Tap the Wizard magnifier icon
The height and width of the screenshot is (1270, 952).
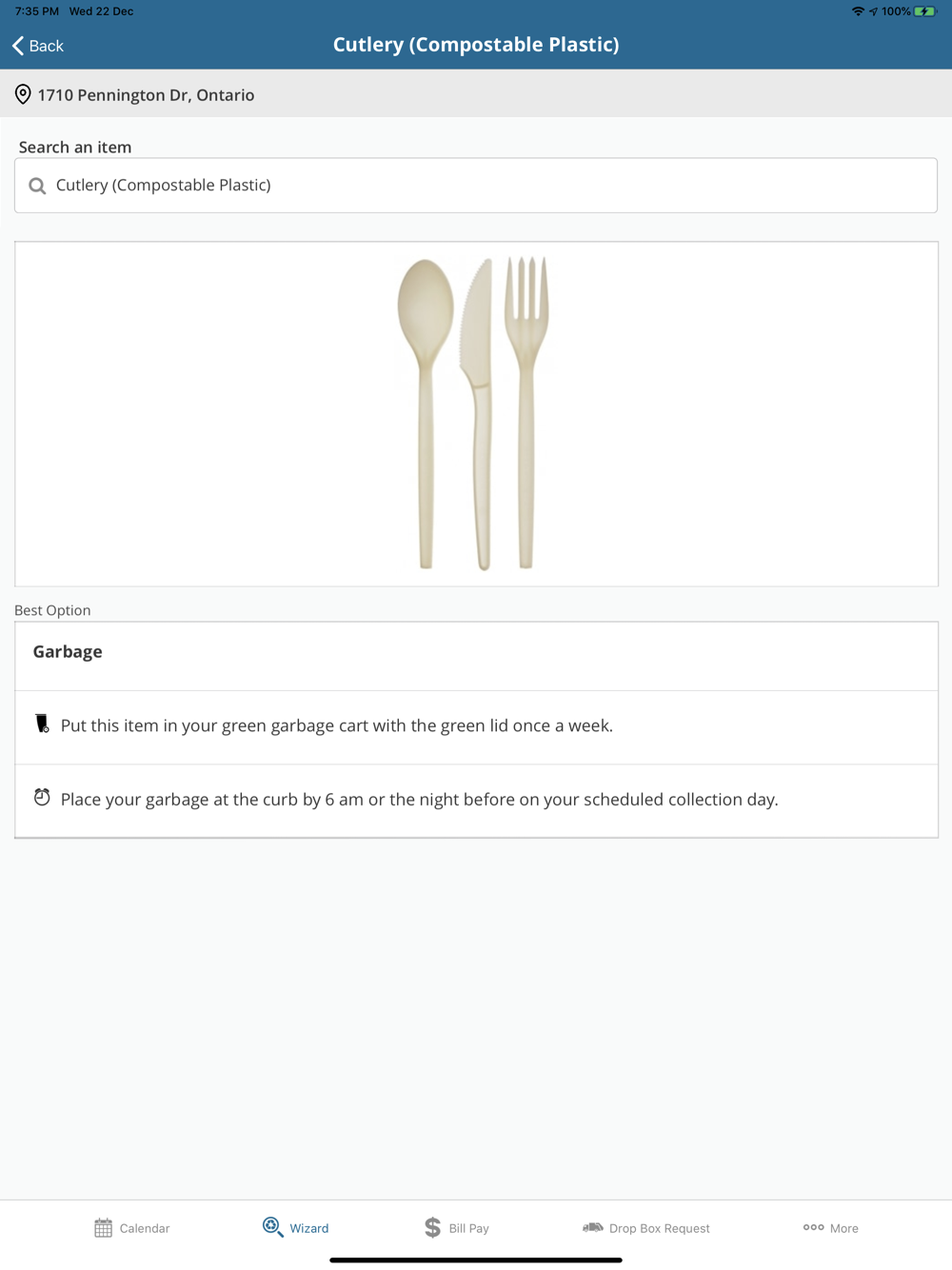point(272,1227)
